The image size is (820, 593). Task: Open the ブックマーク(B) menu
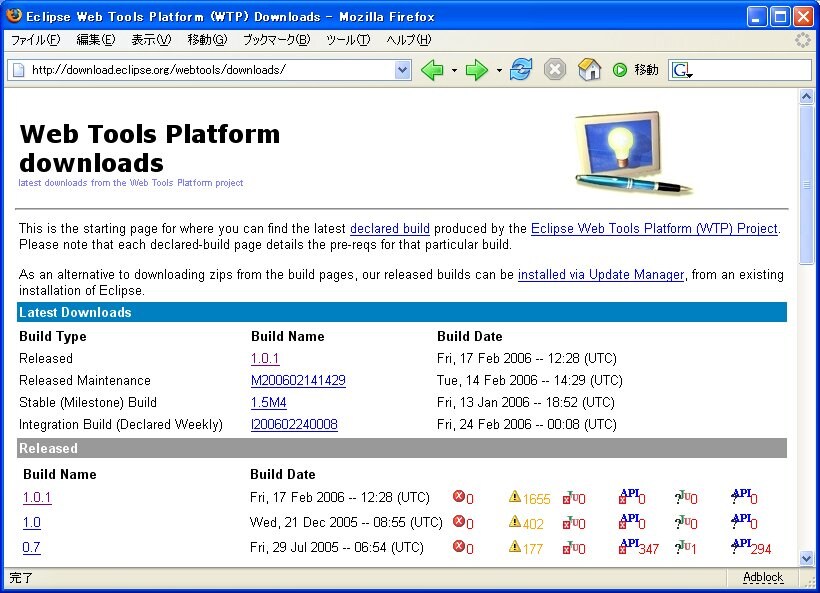pyautogui.click(x=277, y=40)
